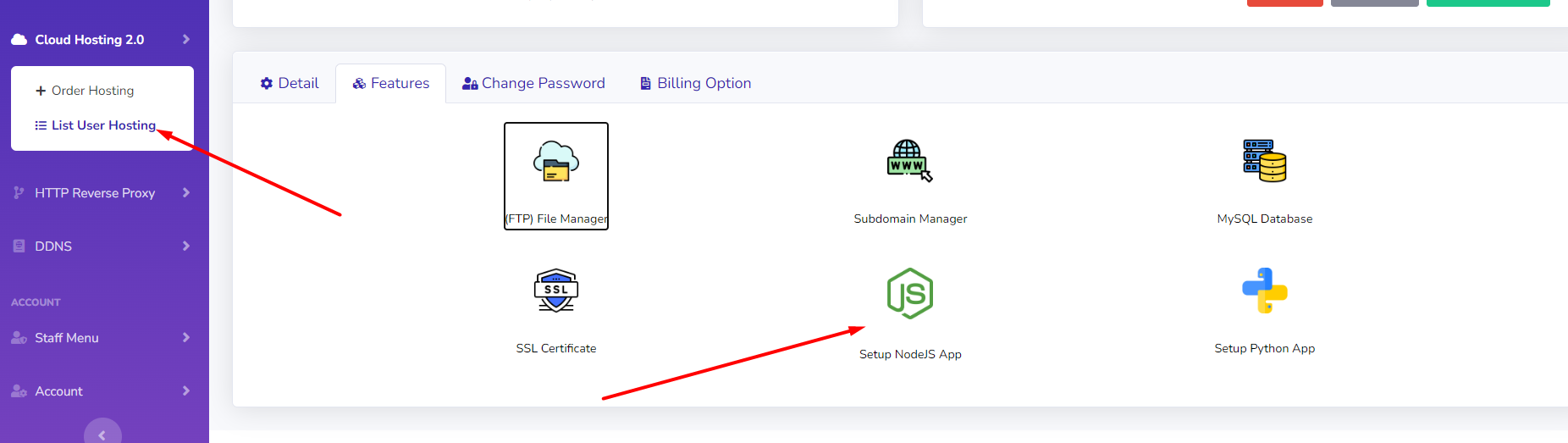Launch the Setup Python App icon
The height and width of the screenshot is (443, 1568).
point(1265,291)
